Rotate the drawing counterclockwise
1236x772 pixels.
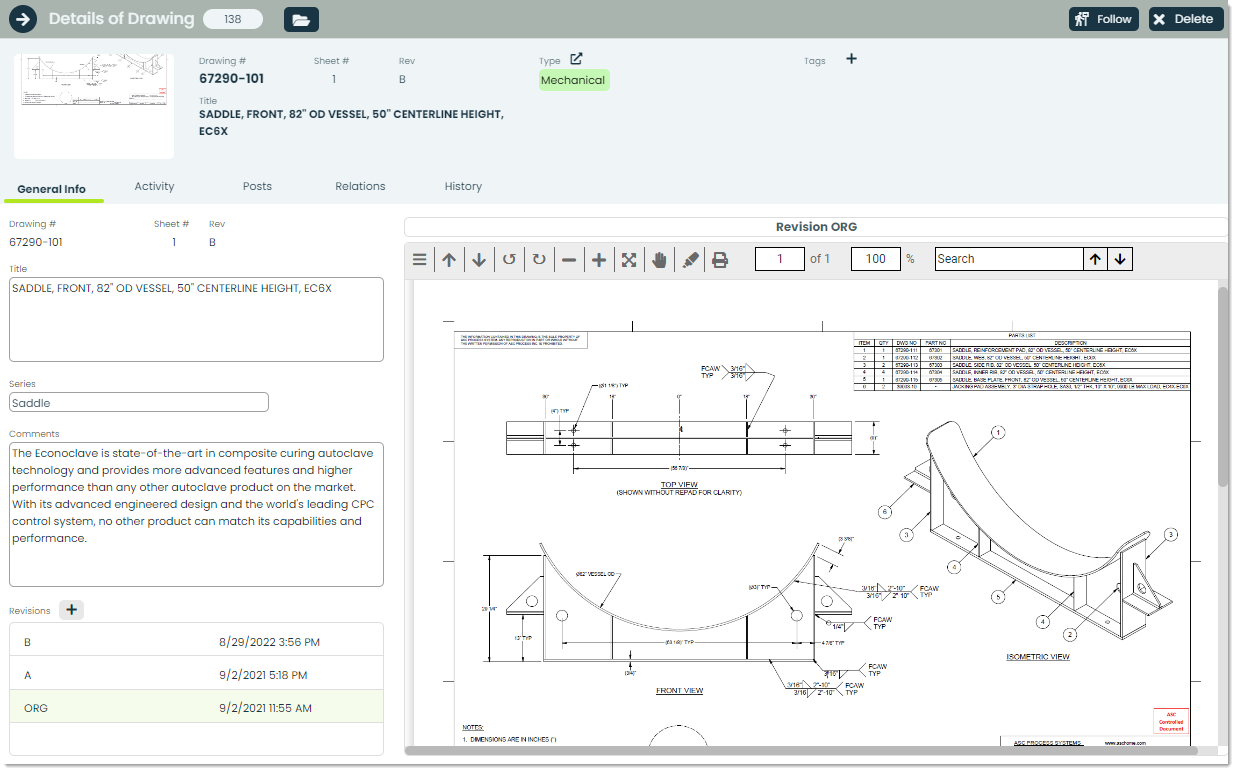[x=509, y=258]
